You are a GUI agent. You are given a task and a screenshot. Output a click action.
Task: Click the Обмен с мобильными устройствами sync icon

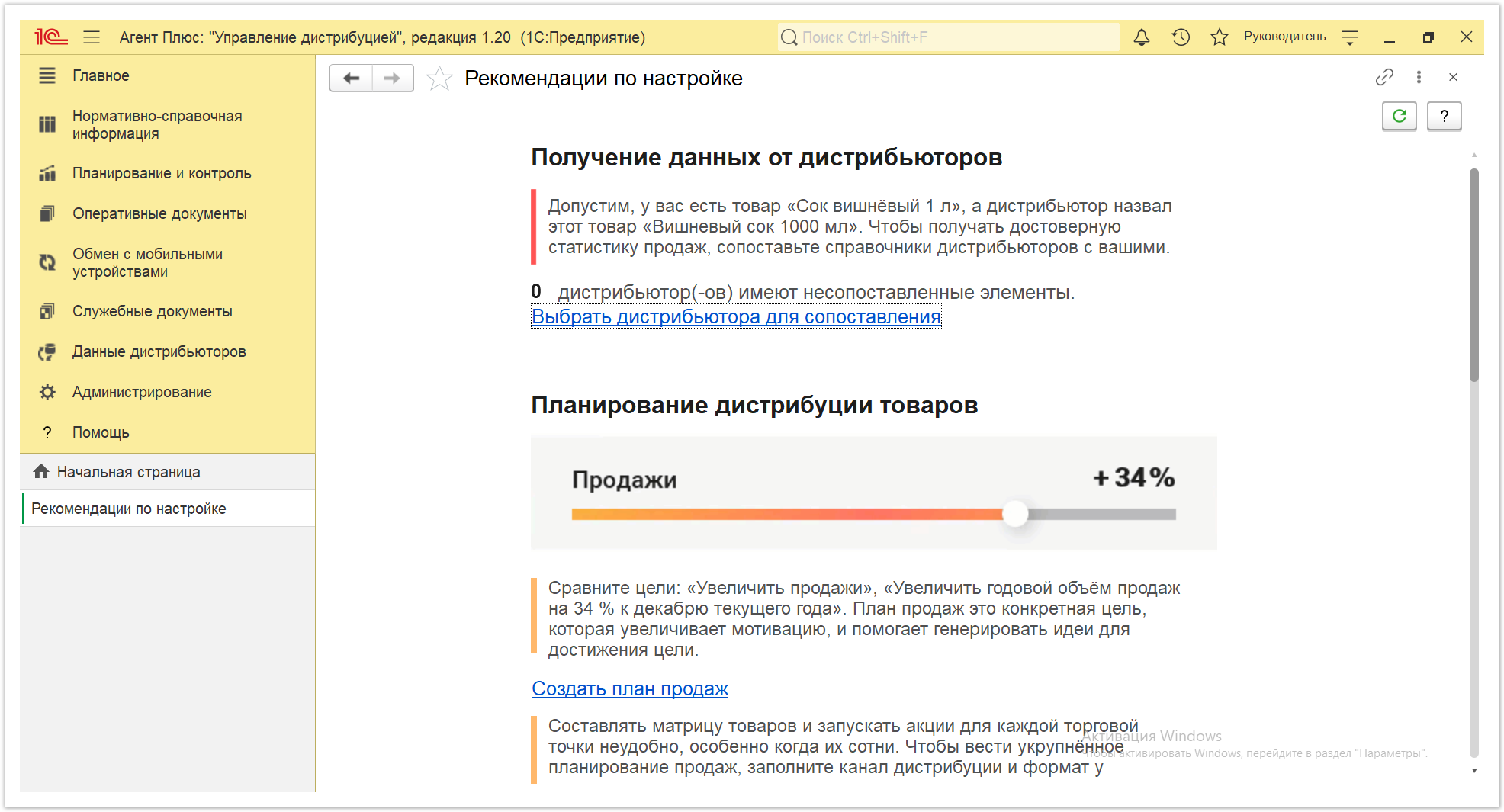click(x=47, y=262)
